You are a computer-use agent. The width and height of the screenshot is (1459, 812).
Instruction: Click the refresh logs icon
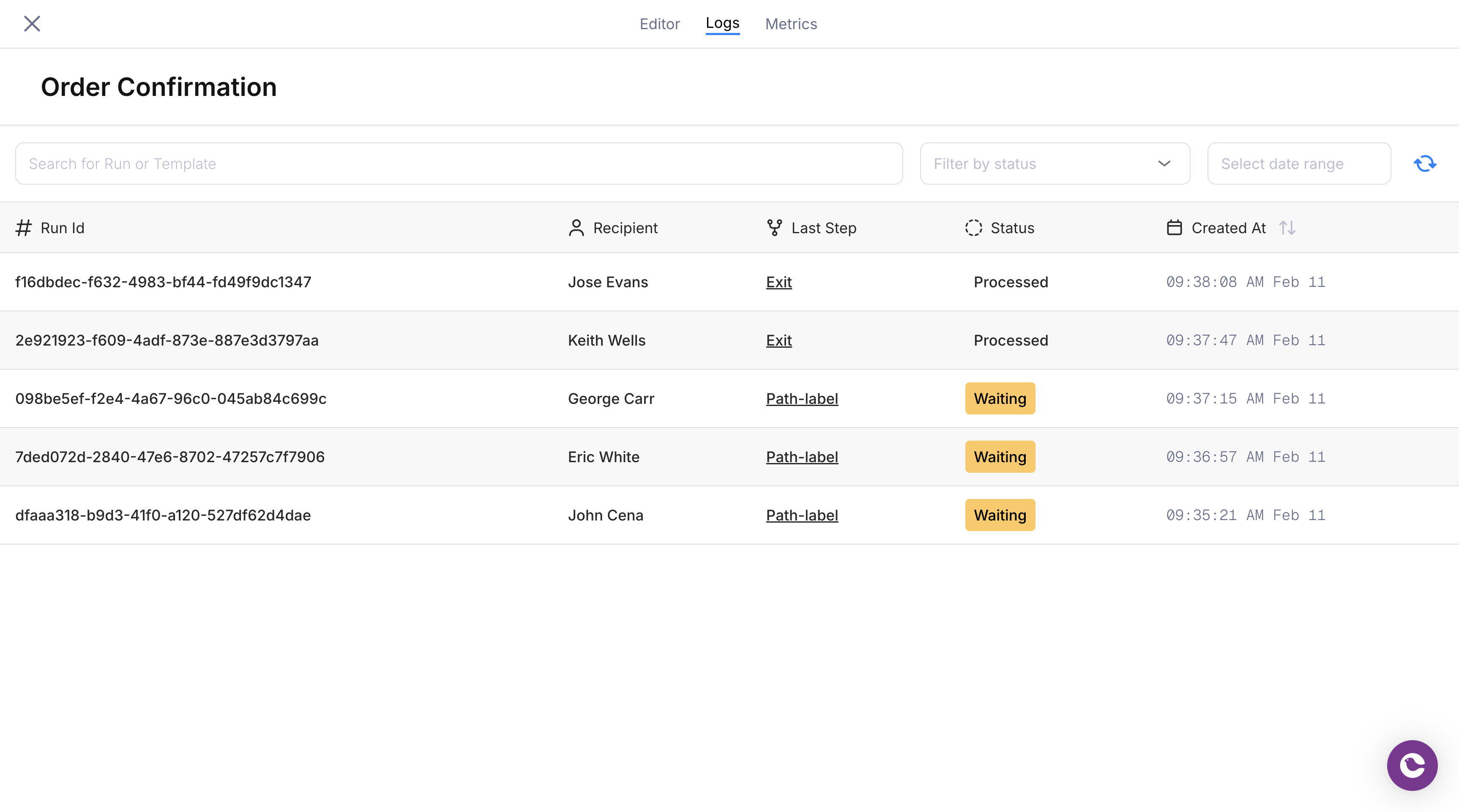(1424, 163)
